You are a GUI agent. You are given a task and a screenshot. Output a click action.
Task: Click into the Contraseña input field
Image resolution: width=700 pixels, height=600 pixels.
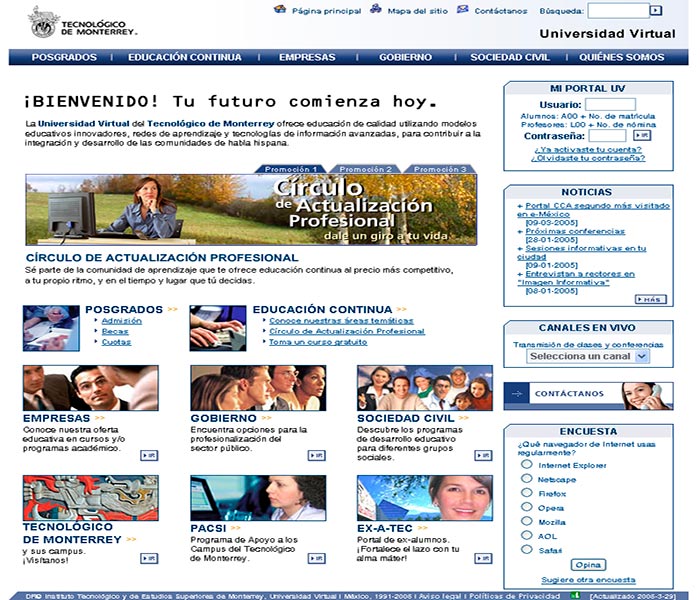pyautogui.click(x=607, y=135)
